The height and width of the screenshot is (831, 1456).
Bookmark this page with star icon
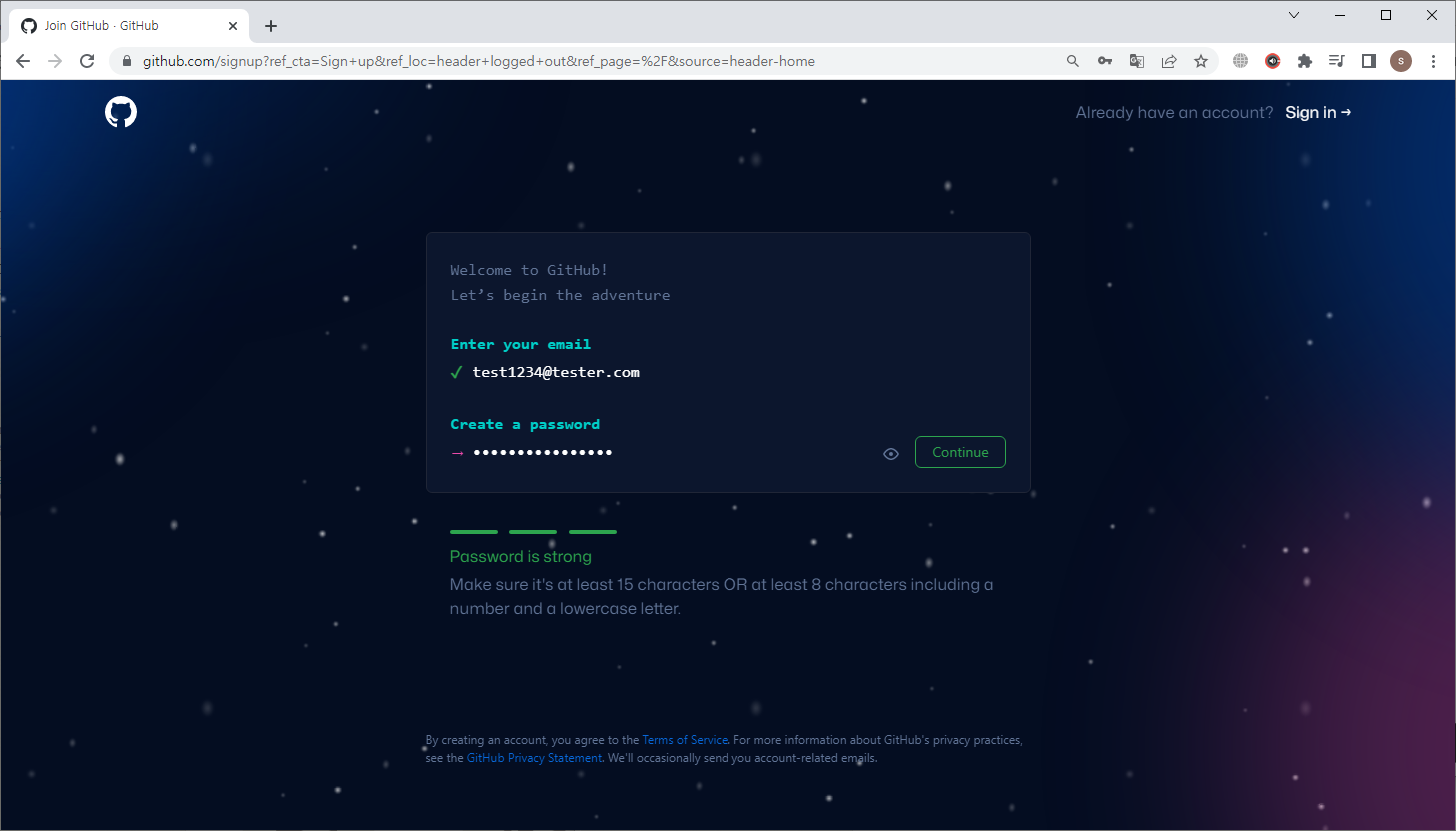pos(1201,61)
